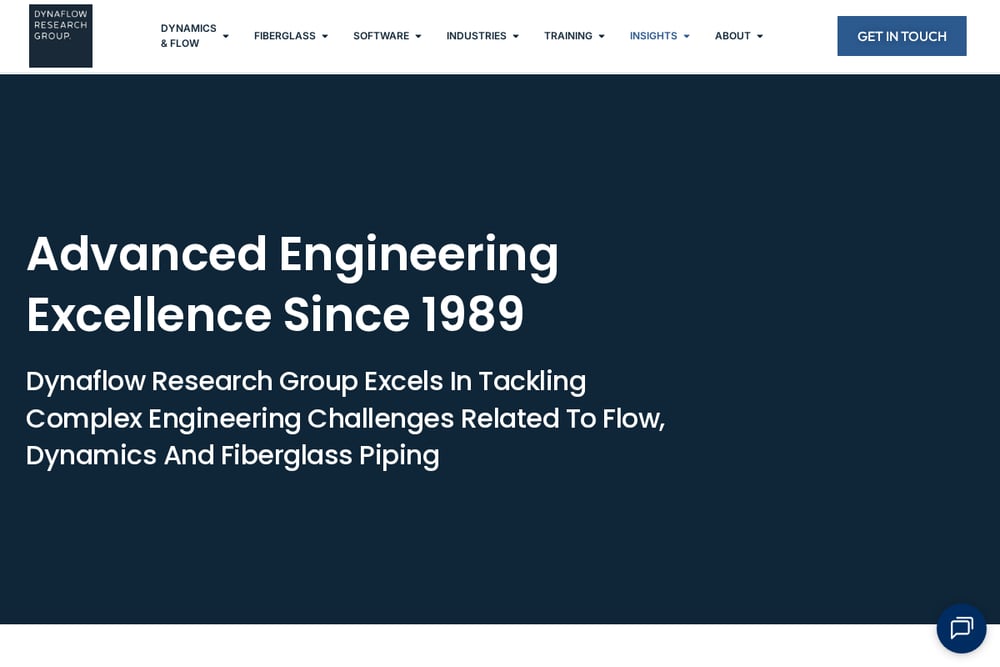This screenshot has width=1000, height=667.
Task: Click the Get In Touch button
Action: [x=901, y=36]
